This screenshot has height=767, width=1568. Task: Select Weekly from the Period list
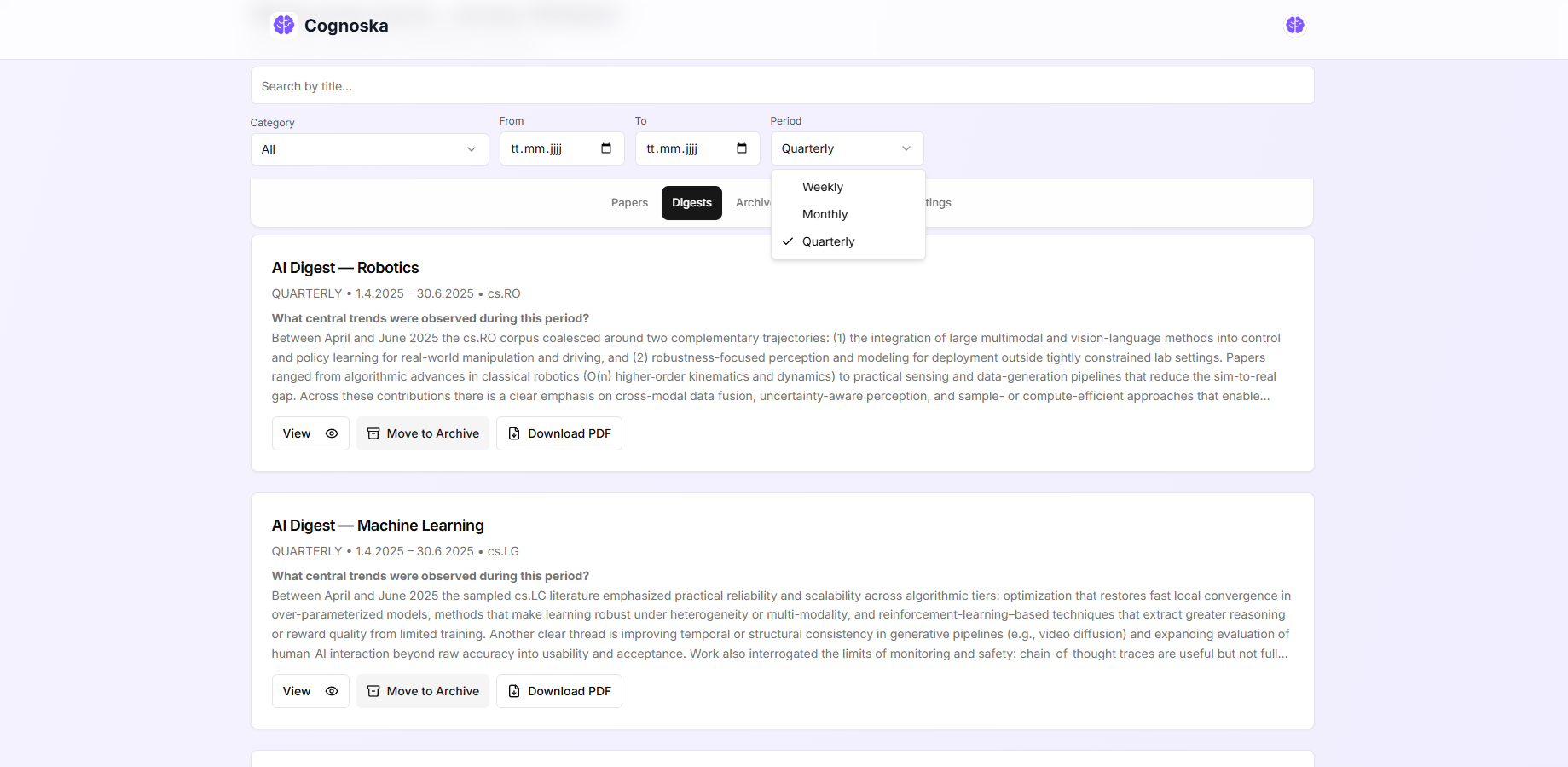click(x=848, y=187)
